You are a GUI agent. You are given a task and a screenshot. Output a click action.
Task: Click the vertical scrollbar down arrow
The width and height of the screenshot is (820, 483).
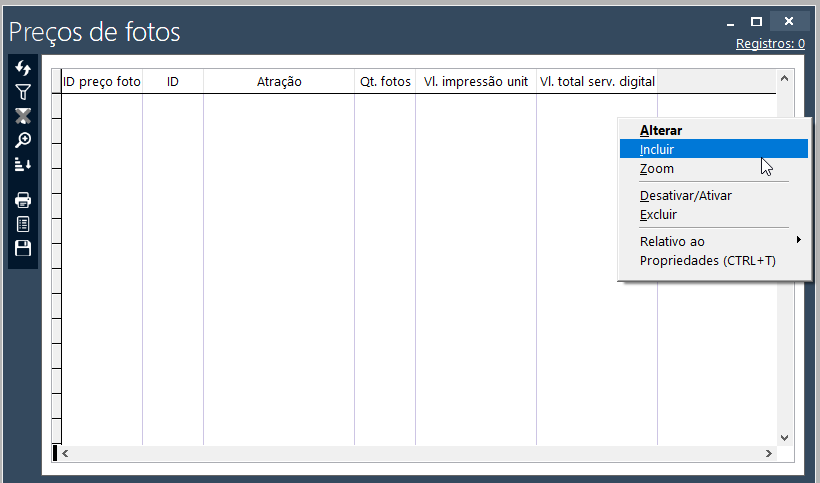[784, 438]
